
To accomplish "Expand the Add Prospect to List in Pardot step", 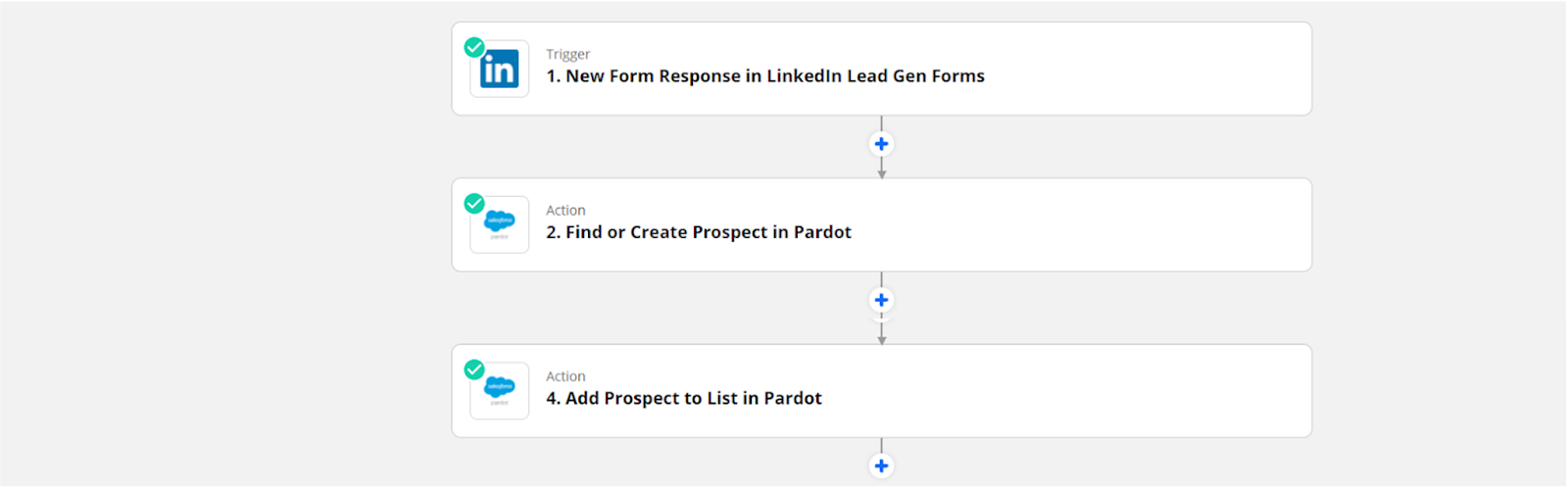I will point(684,399).
